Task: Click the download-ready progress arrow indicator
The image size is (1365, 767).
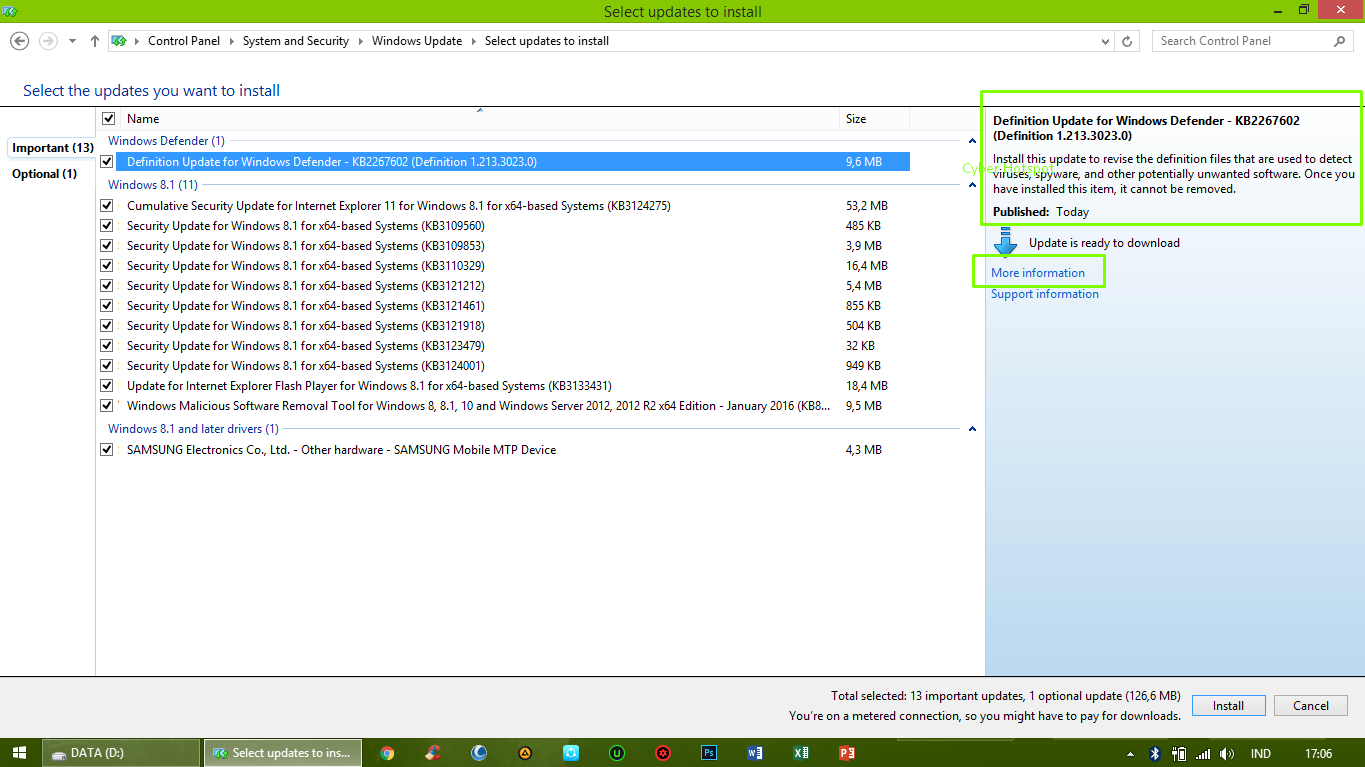Action: click(x=1004, y=240)
